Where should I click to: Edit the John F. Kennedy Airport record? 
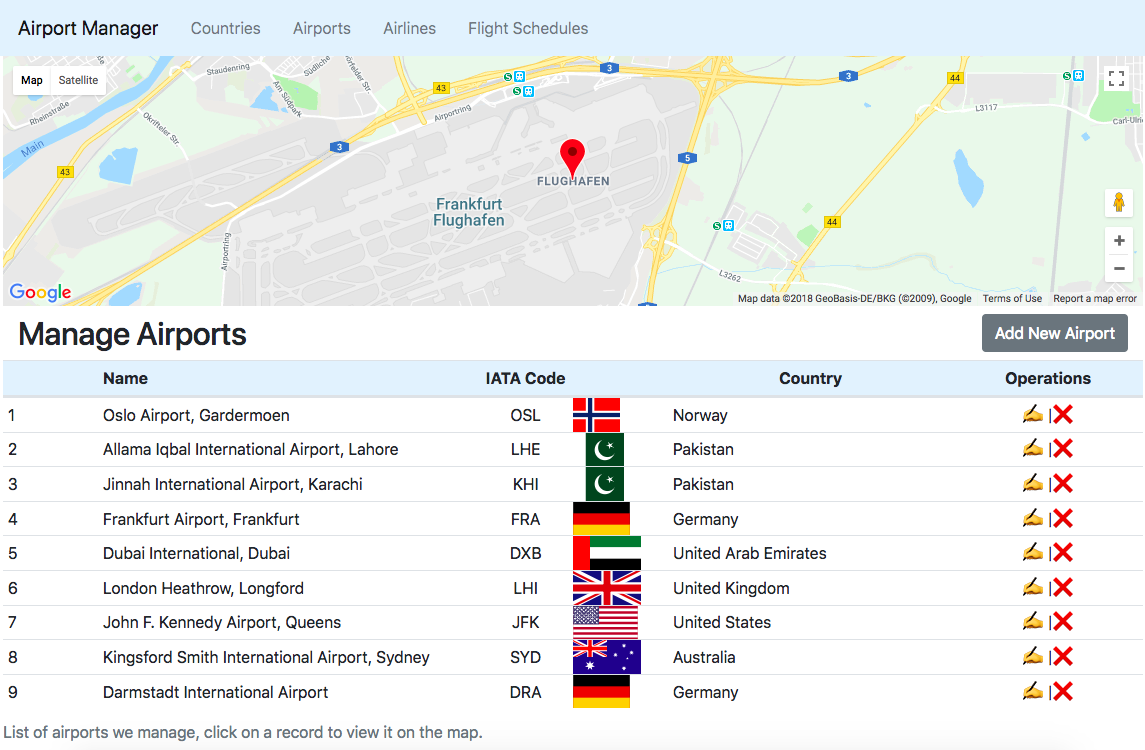click(x=1033, y=621)
